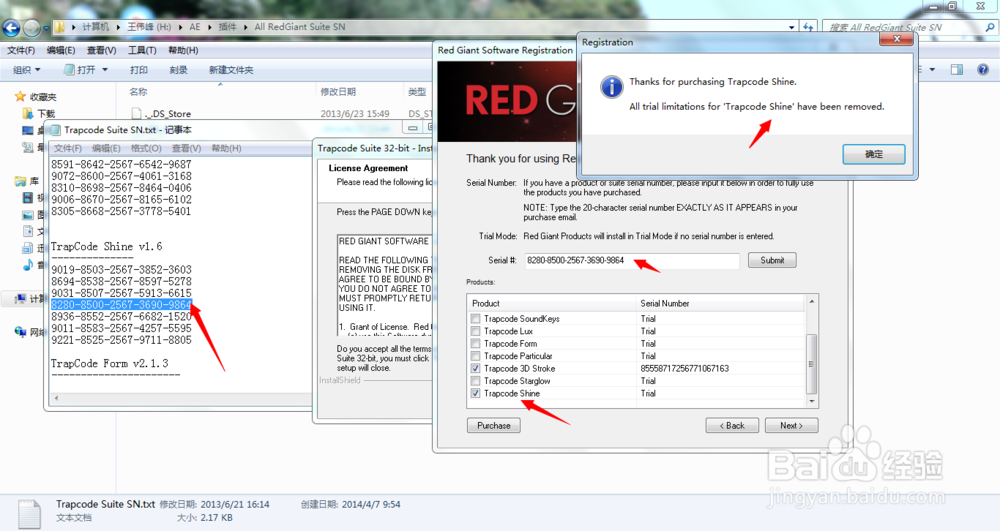Open Notepad's File (文件) menu
The image size is (1000, 531).
(x=68, y=149)
